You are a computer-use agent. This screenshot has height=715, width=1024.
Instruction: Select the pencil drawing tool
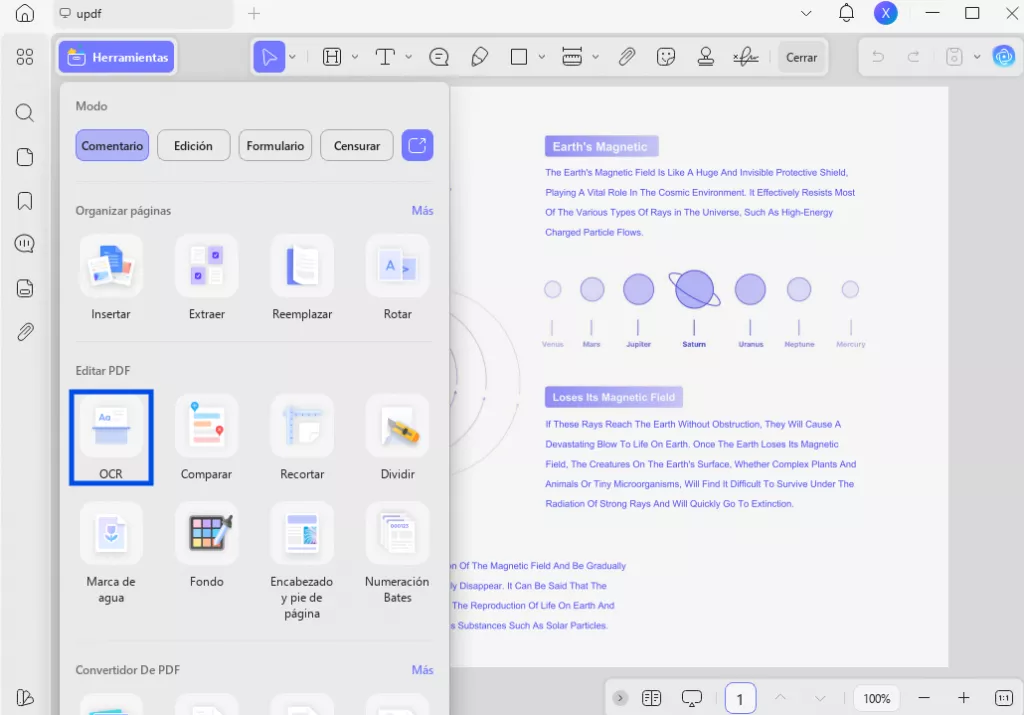[x=479, y=57]
